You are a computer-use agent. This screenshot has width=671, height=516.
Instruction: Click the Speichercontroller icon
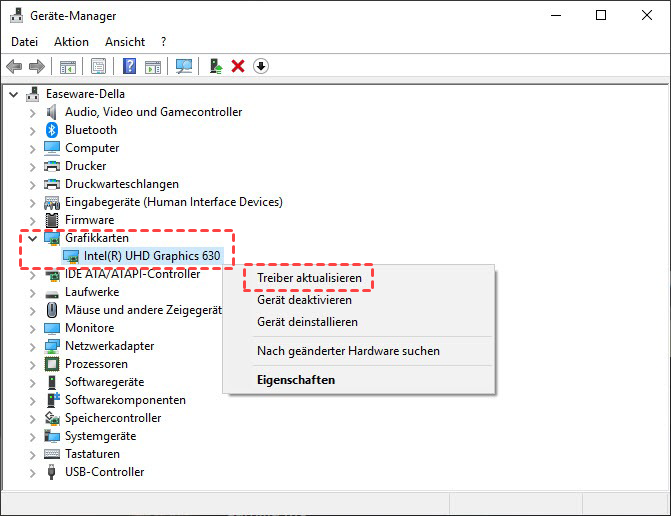[52, 418]
